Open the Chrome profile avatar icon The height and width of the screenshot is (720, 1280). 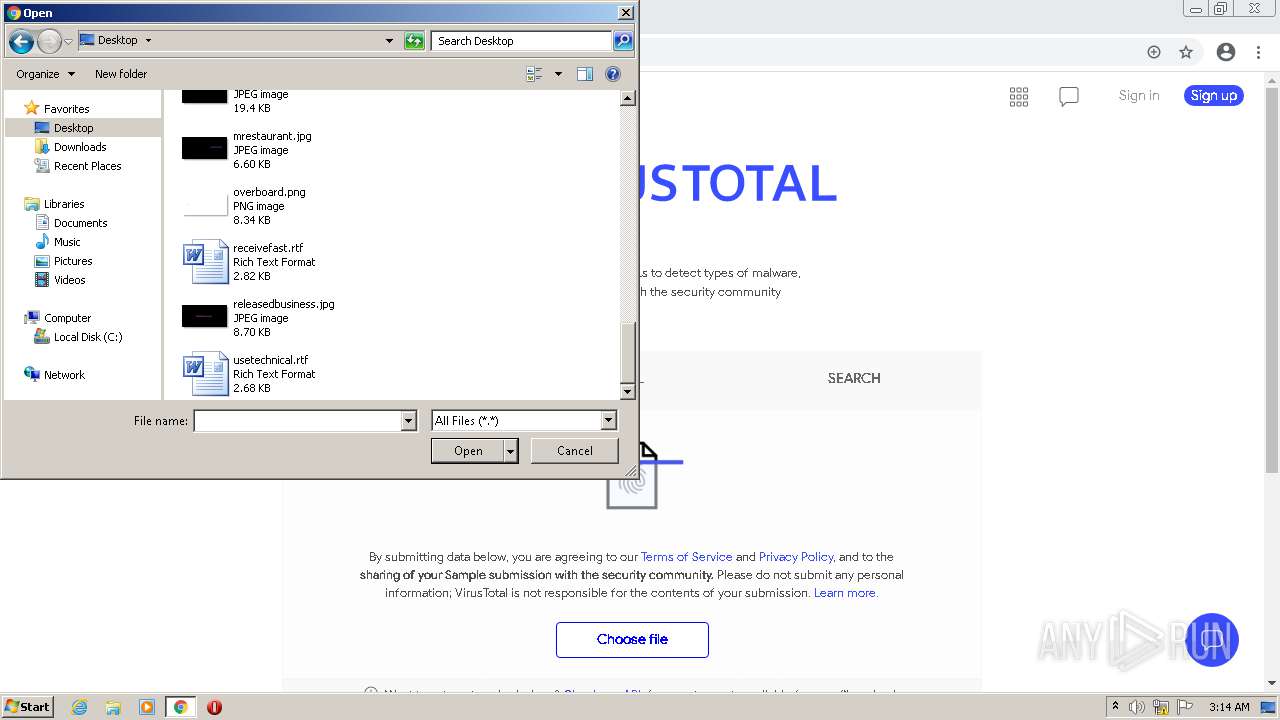(1226, 52)
